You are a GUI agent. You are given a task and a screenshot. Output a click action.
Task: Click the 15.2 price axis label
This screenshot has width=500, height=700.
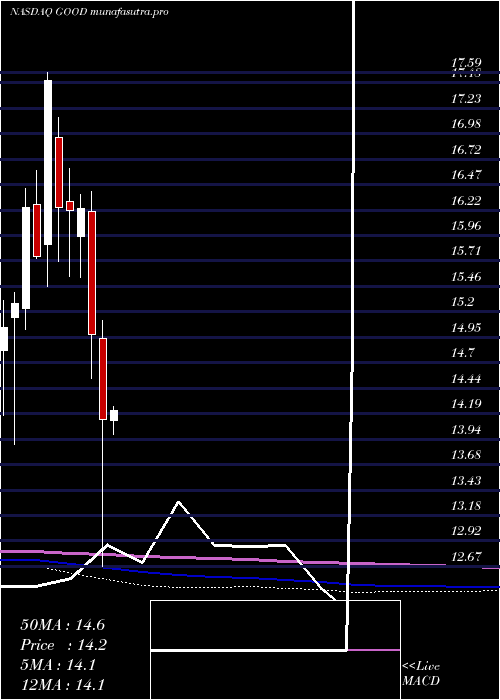[x=462, y=302]
